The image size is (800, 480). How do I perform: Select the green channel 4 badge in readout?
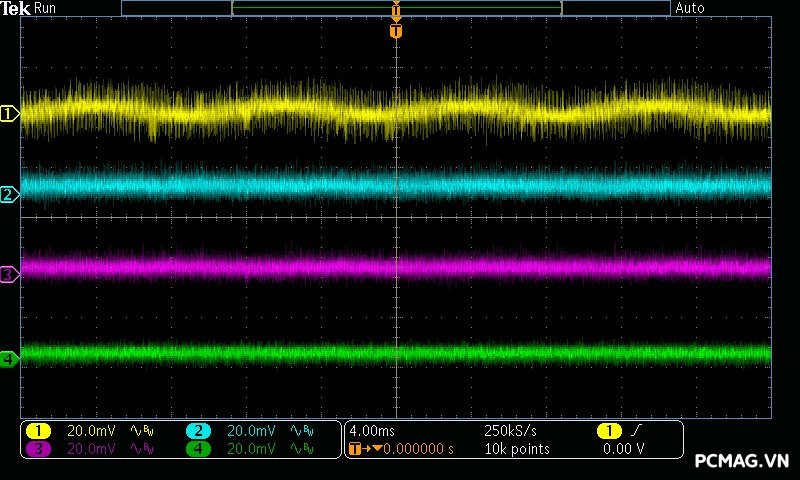coord(199,449)
